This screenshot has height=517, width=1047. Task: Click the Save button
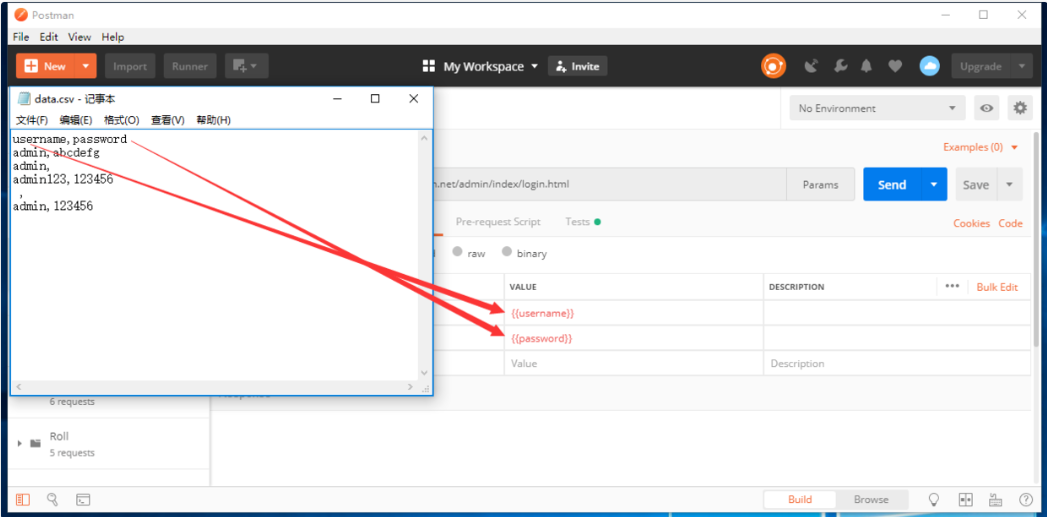coord(976,184)
